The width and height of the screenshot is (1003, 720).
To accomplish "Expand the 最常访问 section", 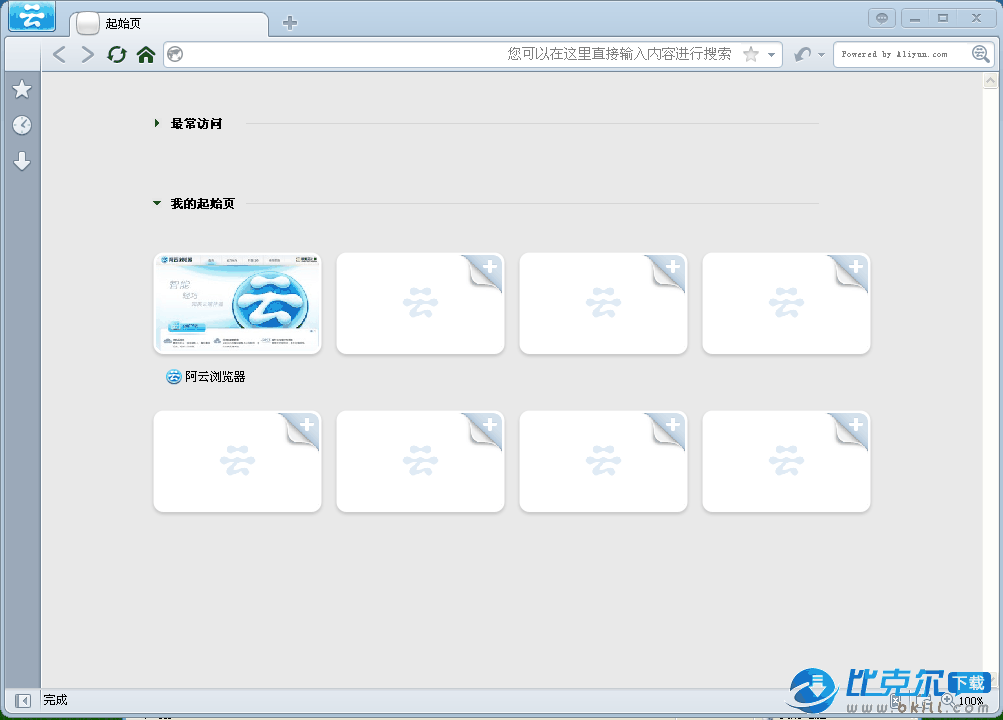I will coord(157,123).
